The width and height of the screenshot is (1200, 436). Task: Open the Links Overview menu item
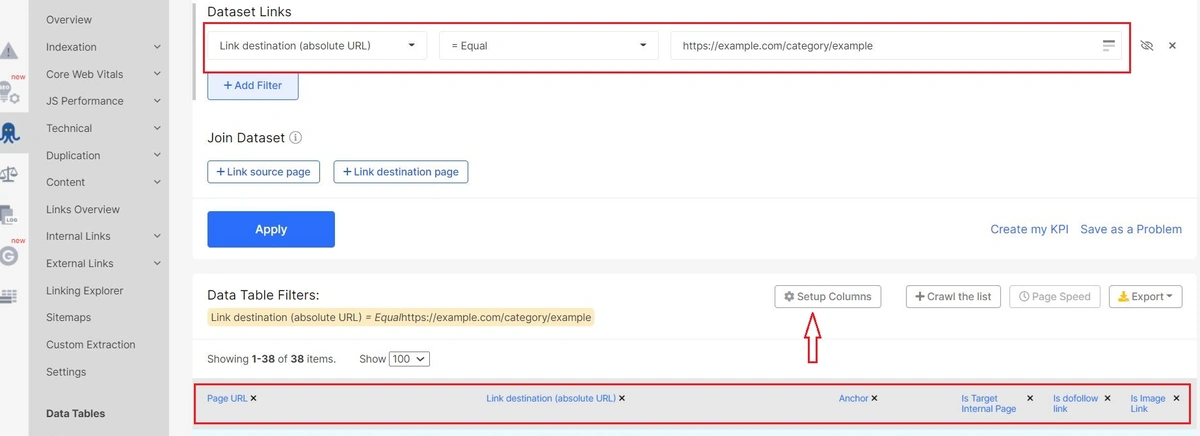click(83, 209)
